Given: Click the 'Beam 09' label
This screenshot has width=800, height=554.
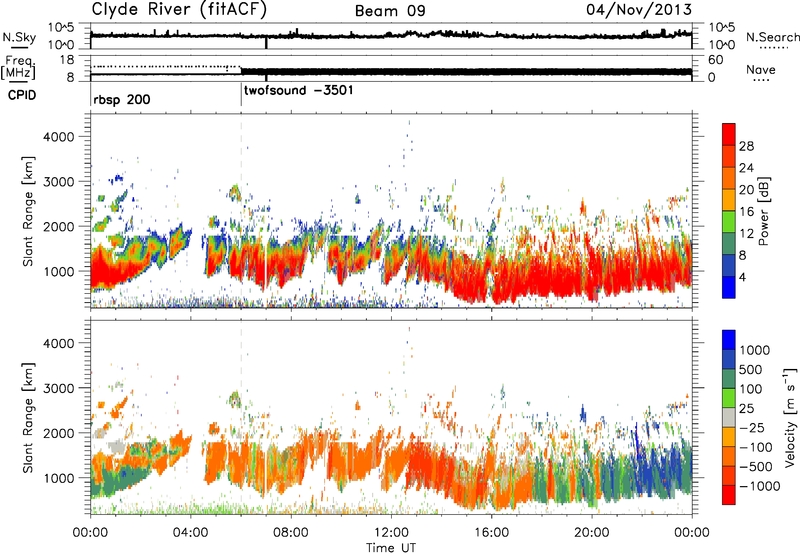Looking at the screenshot, I should (x=390, y=11).
